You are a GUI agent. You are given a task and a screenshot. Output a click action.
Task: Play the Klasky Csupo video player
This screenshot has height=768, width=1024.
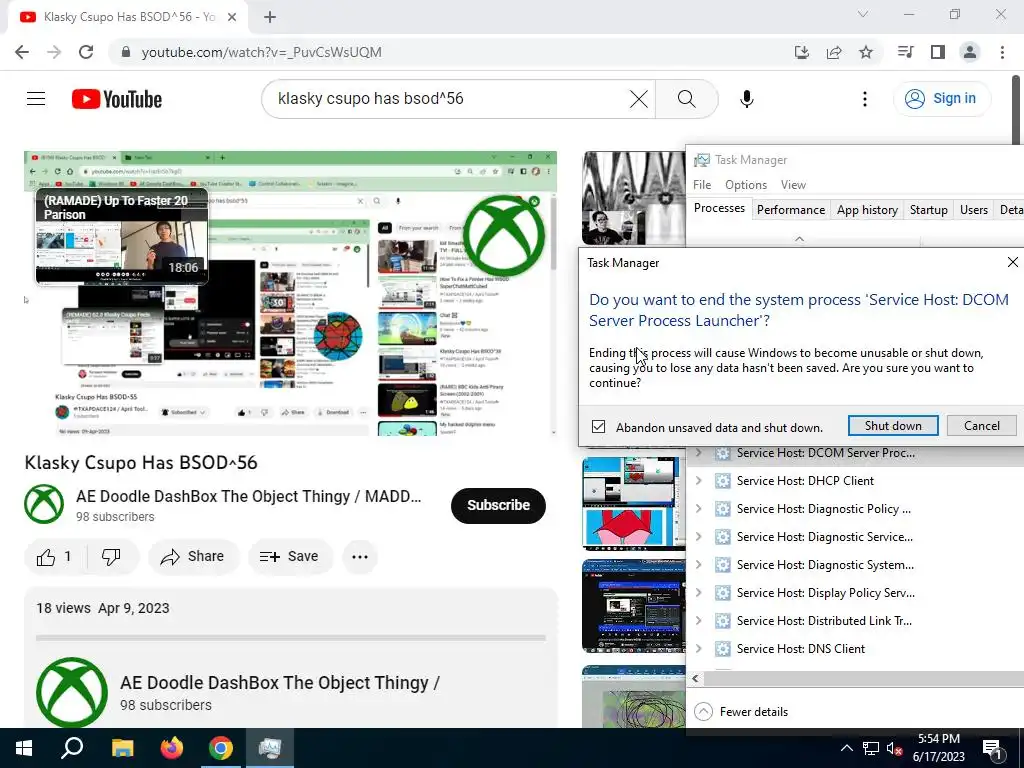coord(291,293)
